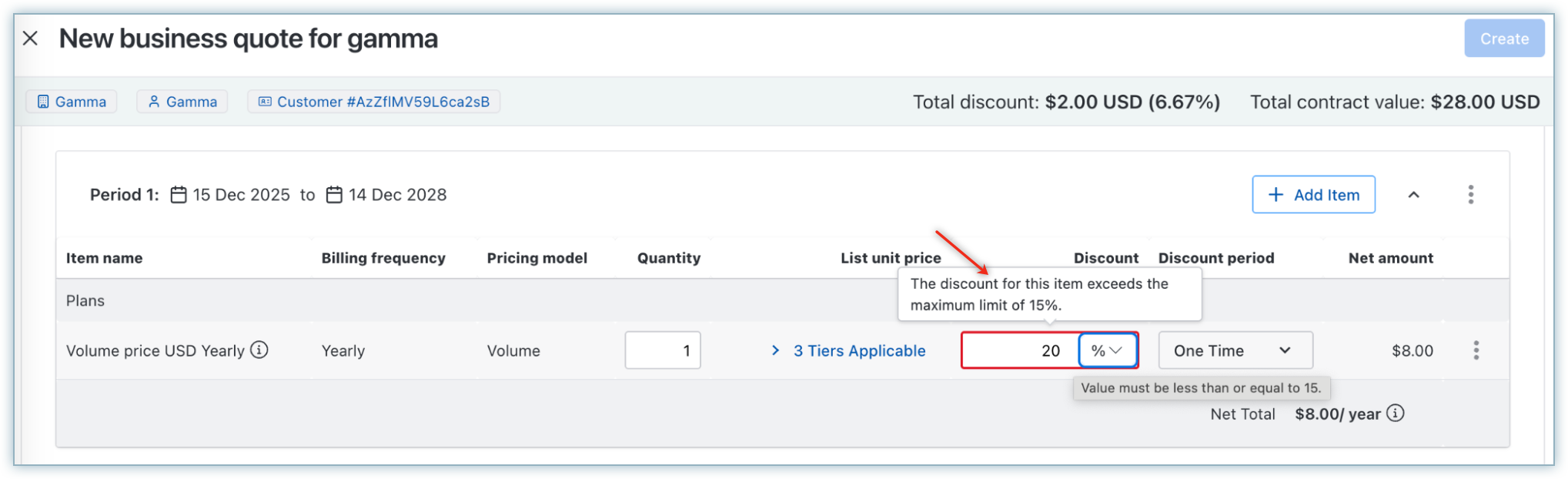Click the Add Item button
The image size is (1568, 479).
pyautogui.click(x=1313, y=195)
